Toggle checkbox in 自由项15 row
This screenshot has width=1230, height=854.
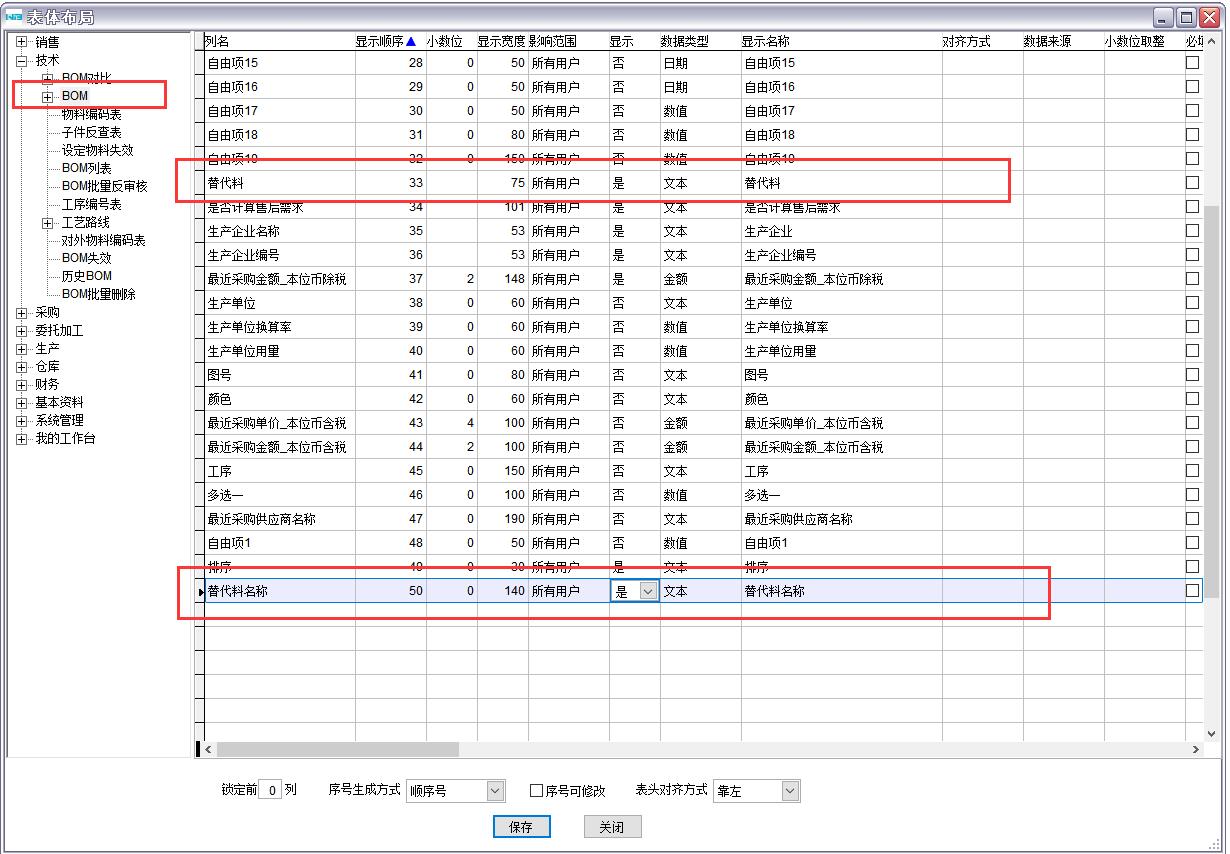tap(1192, 62)
